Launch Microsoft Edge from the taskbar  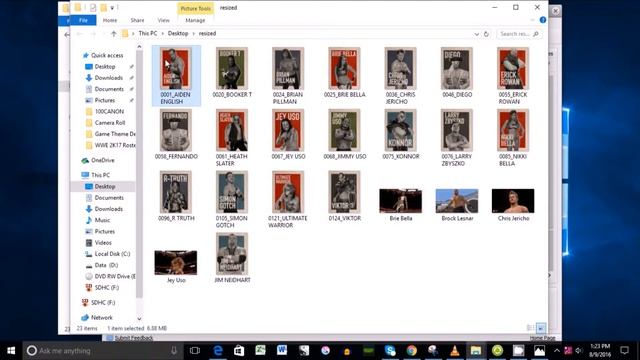coord(218,350)
